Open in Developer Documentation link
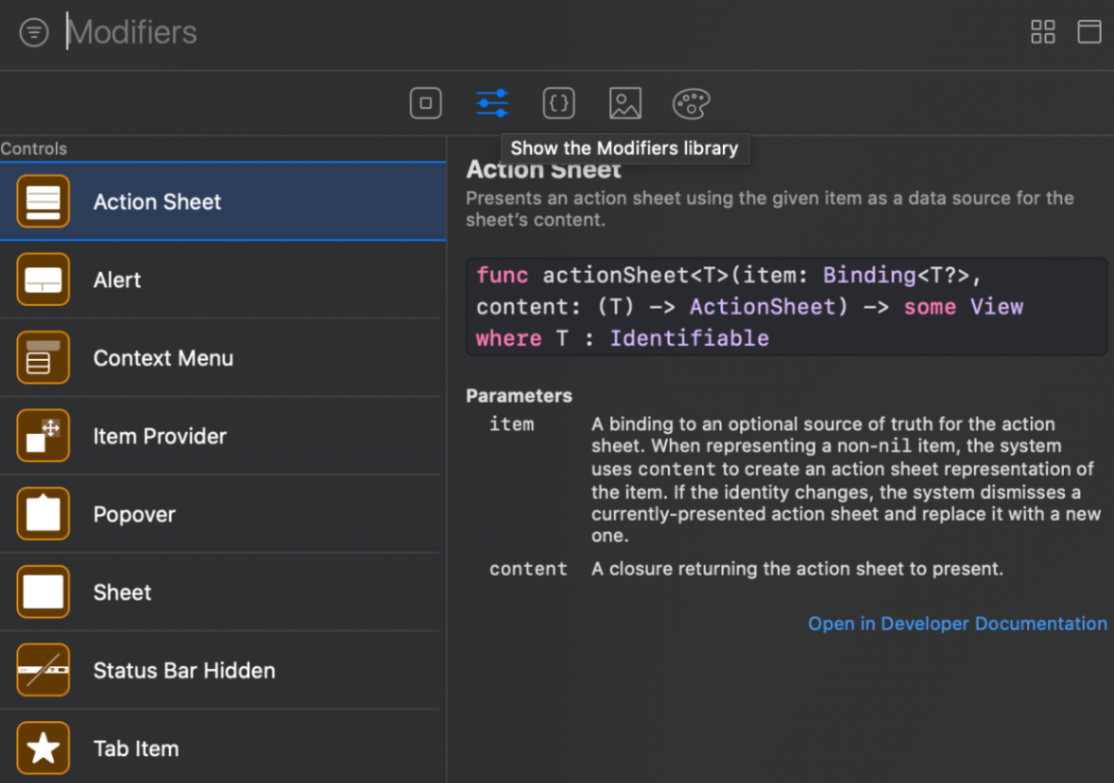Image resolution: width=1114 pixels, height=783 pixels. tap(956, 623)
